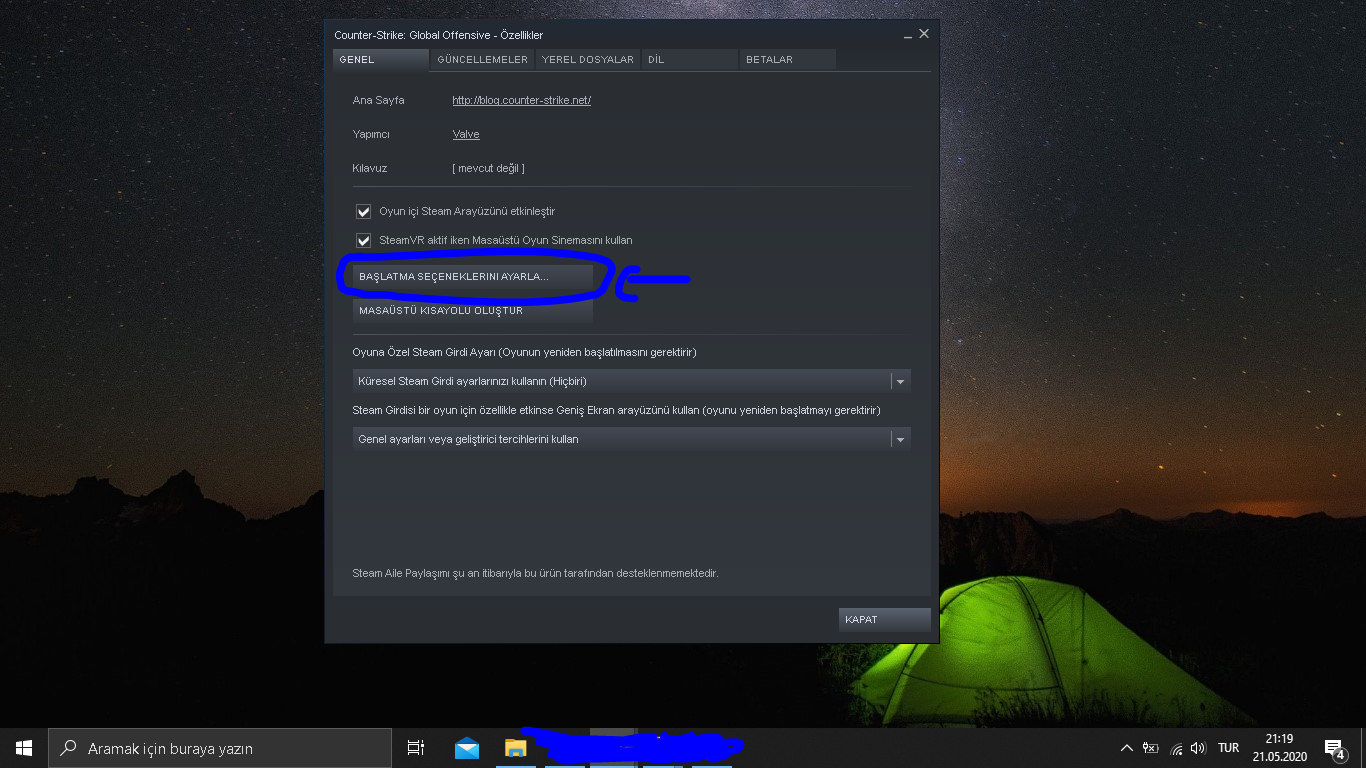Open the GÜNCELLEMELER tab
The height and width of the screenshot is (768, 1366).
(483, 60)
